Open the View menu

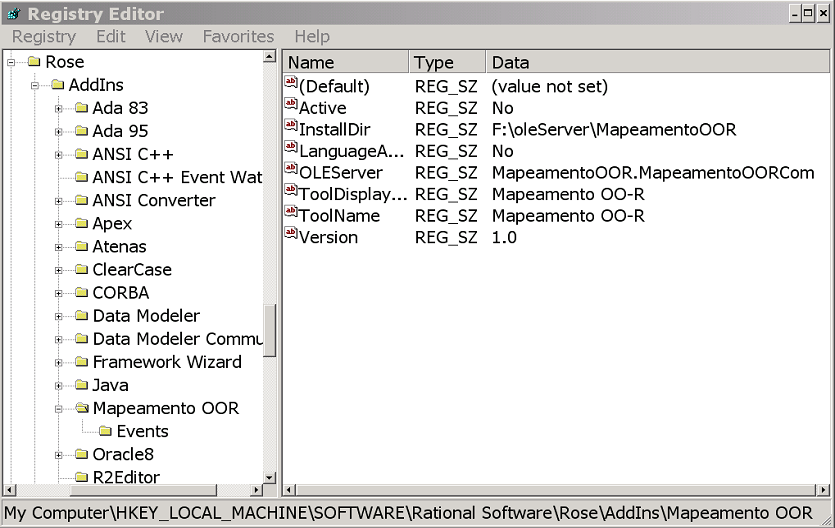click(x=164, y=37)
